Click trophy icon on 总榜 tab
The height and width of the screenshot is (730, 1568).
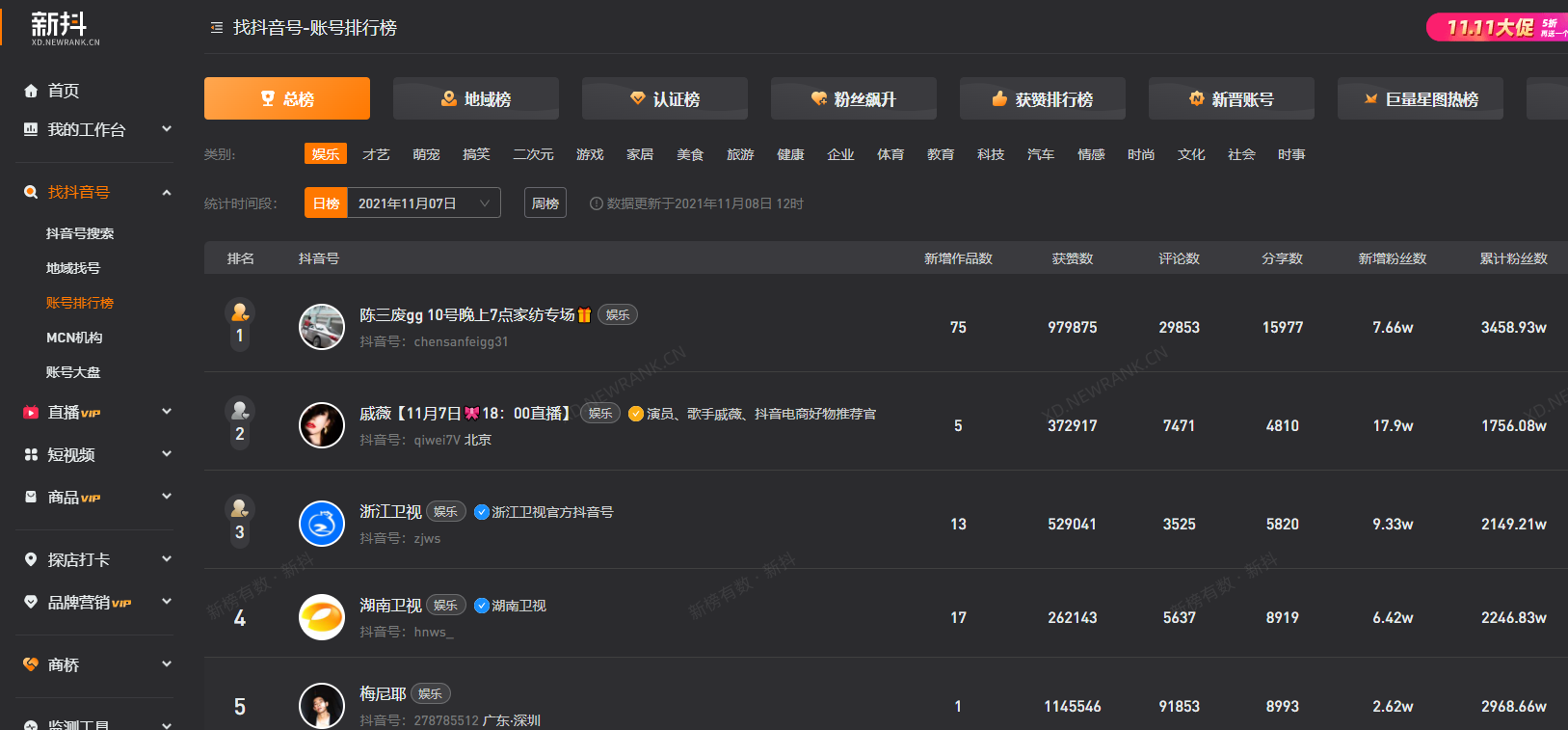tap(268, 98)
